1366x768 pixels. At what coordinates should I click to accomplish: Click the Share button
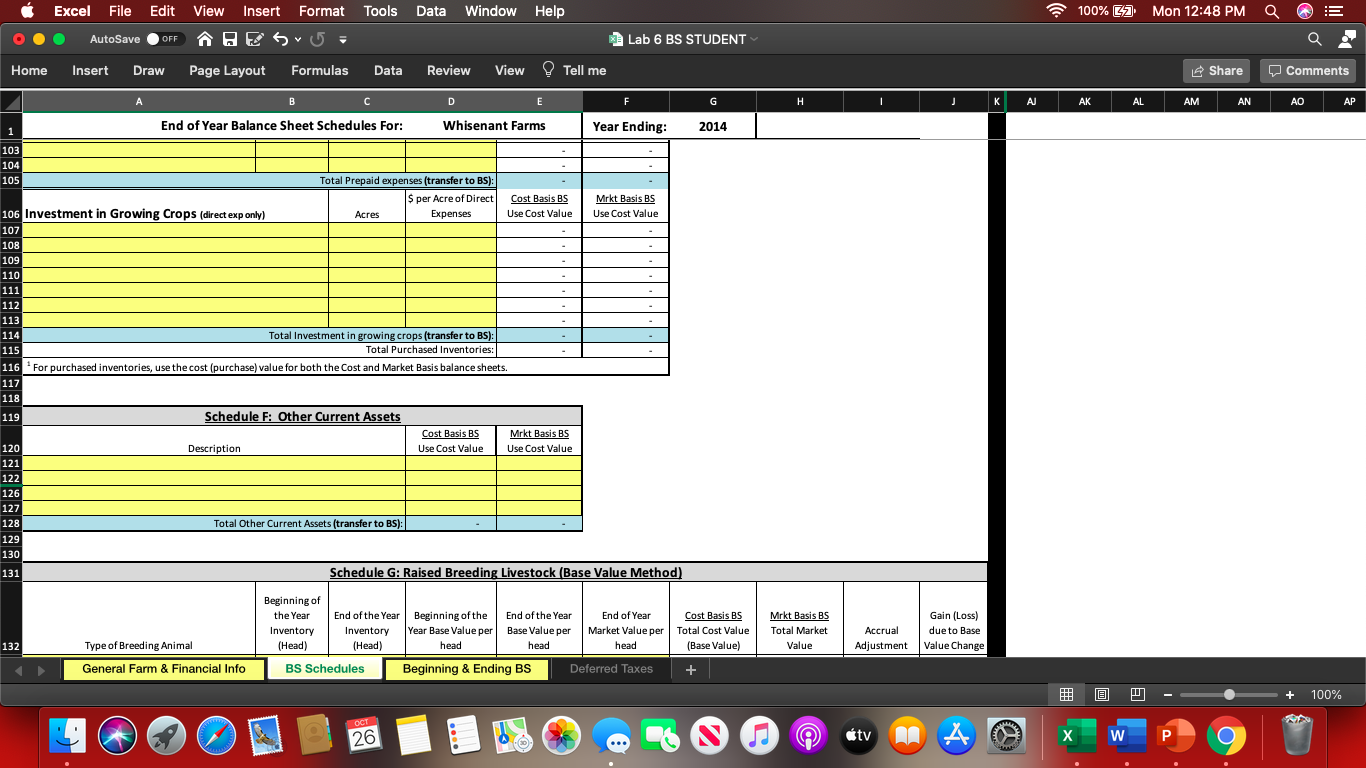click(x=1215, y=70)
